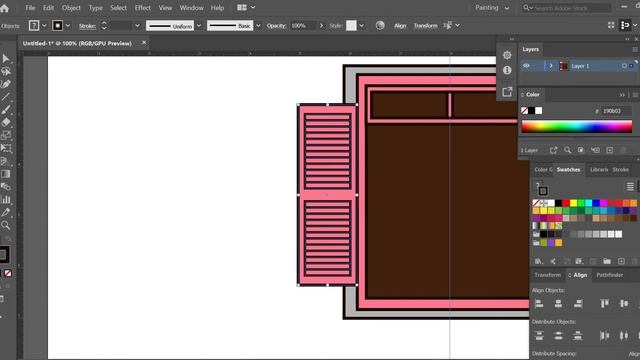Click horizontal align center icon
The width and height of the screenshot is (640, 360).
click(x=558, y=304)
